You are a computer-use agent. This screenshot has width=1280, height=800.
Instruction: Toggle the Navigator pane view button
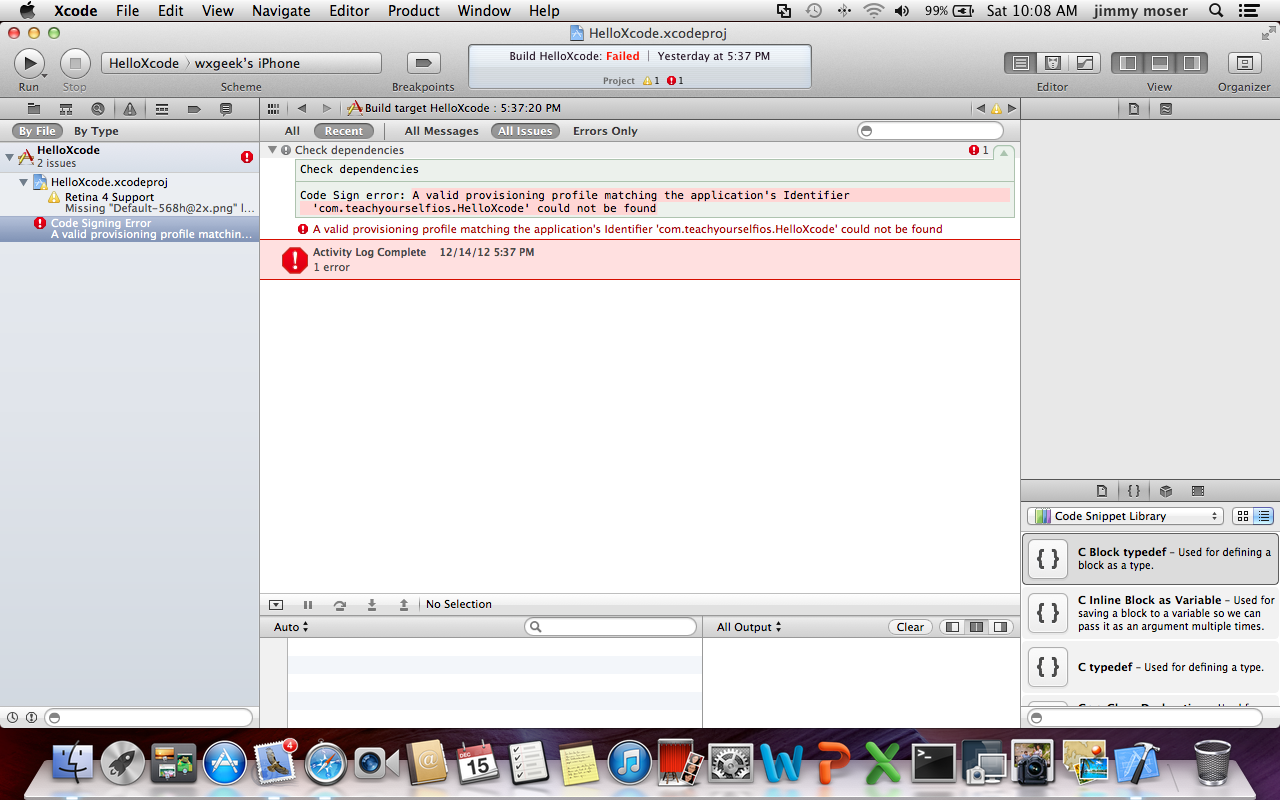[x=1128, y=63]
